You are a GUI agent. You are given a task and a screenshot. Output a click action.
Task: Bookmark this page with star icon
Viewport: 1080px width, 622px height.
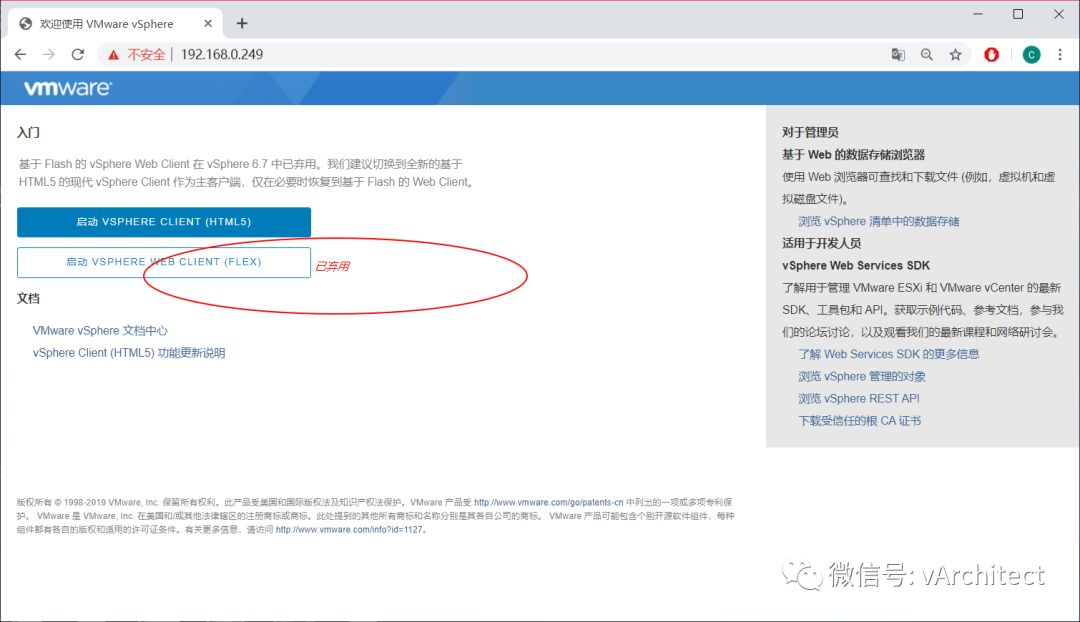(x=955, y=54)
